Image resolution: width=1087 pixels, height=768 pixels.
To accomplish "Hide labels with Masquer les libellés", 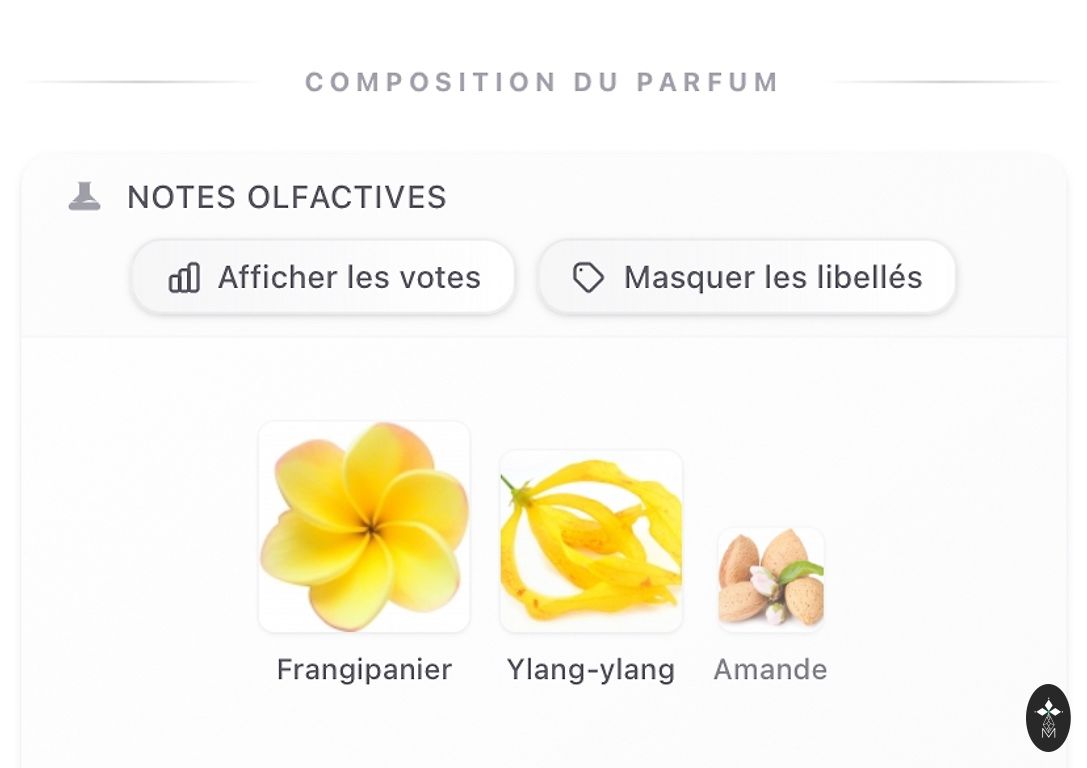I will (x=747, y=277).
